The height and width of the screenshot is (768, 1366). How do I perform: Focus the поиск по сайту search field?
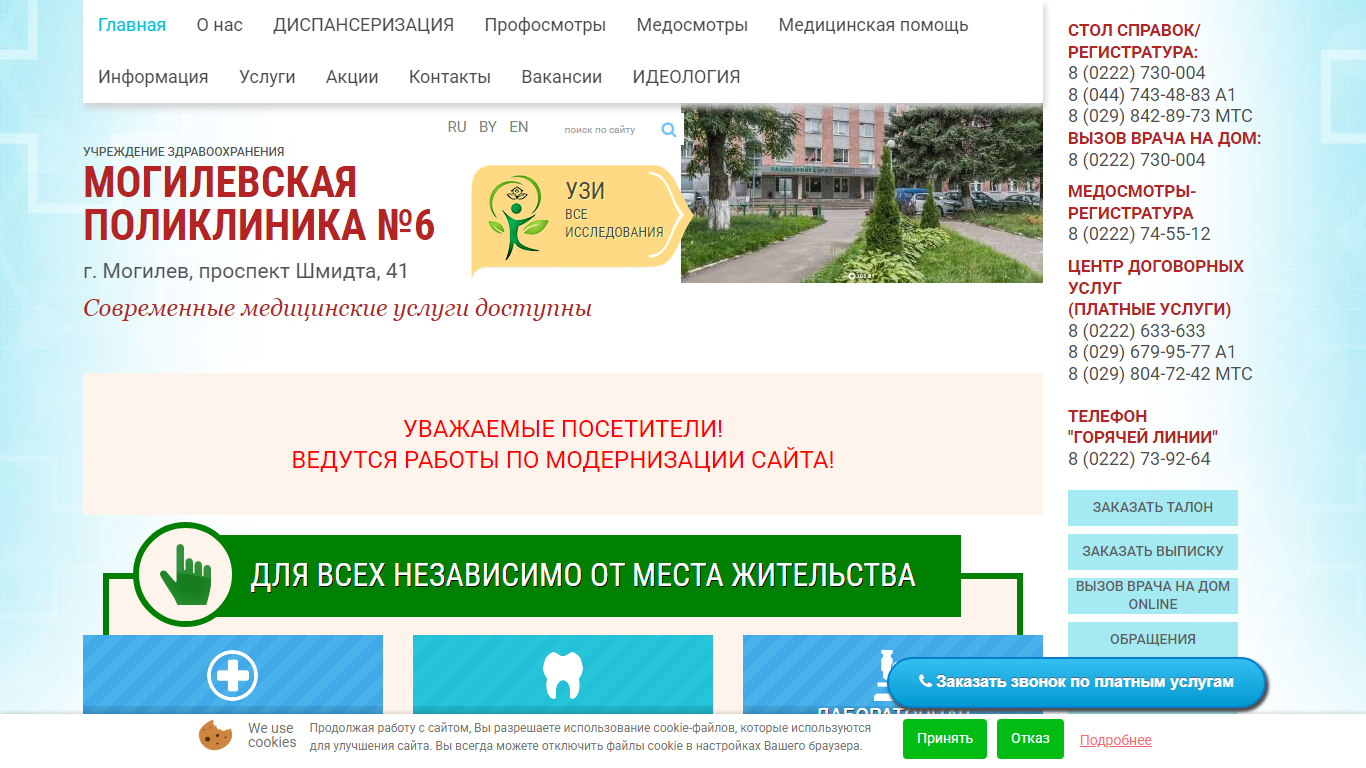[606, 130]
